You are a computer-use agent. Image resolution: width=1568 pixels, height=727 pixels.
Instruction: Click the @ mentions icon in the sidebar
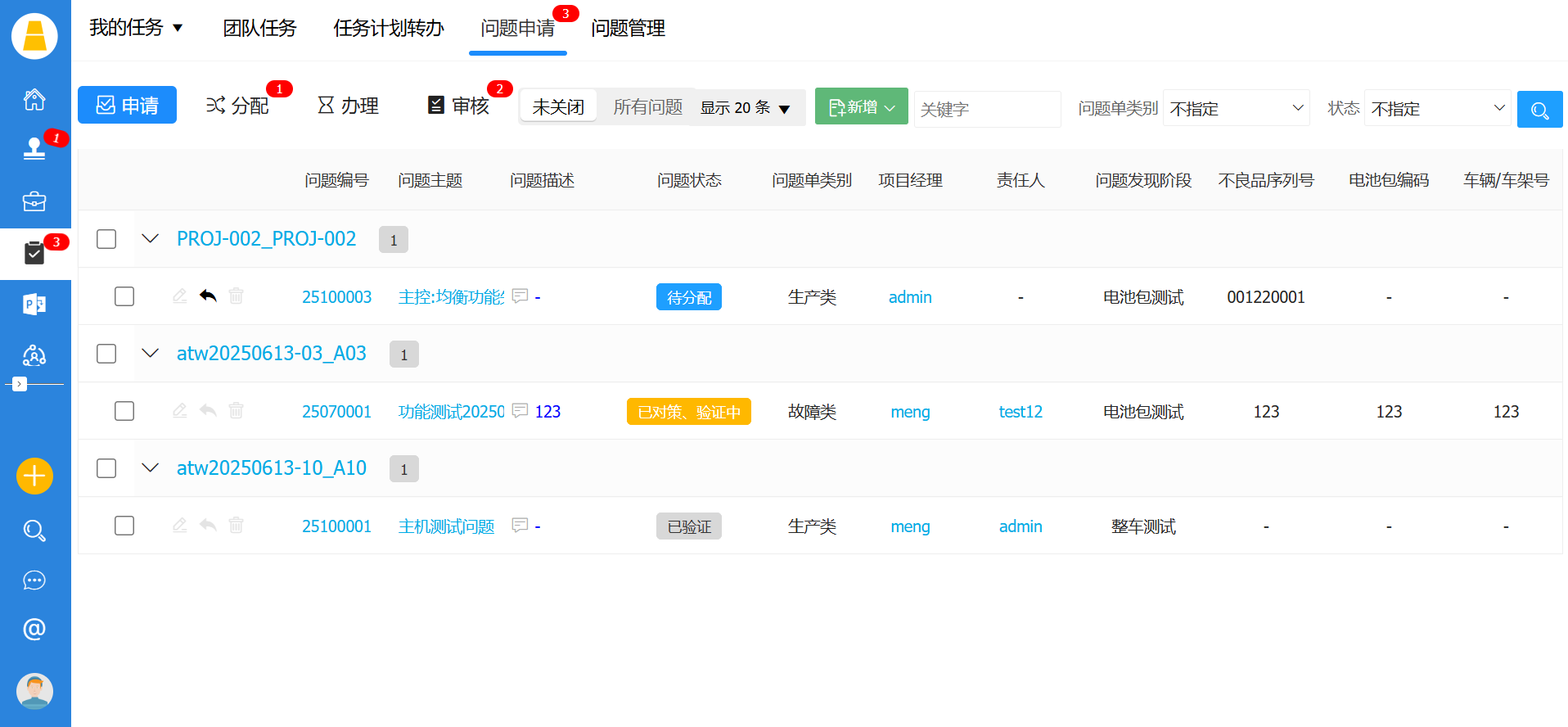[x=34, y=629]
